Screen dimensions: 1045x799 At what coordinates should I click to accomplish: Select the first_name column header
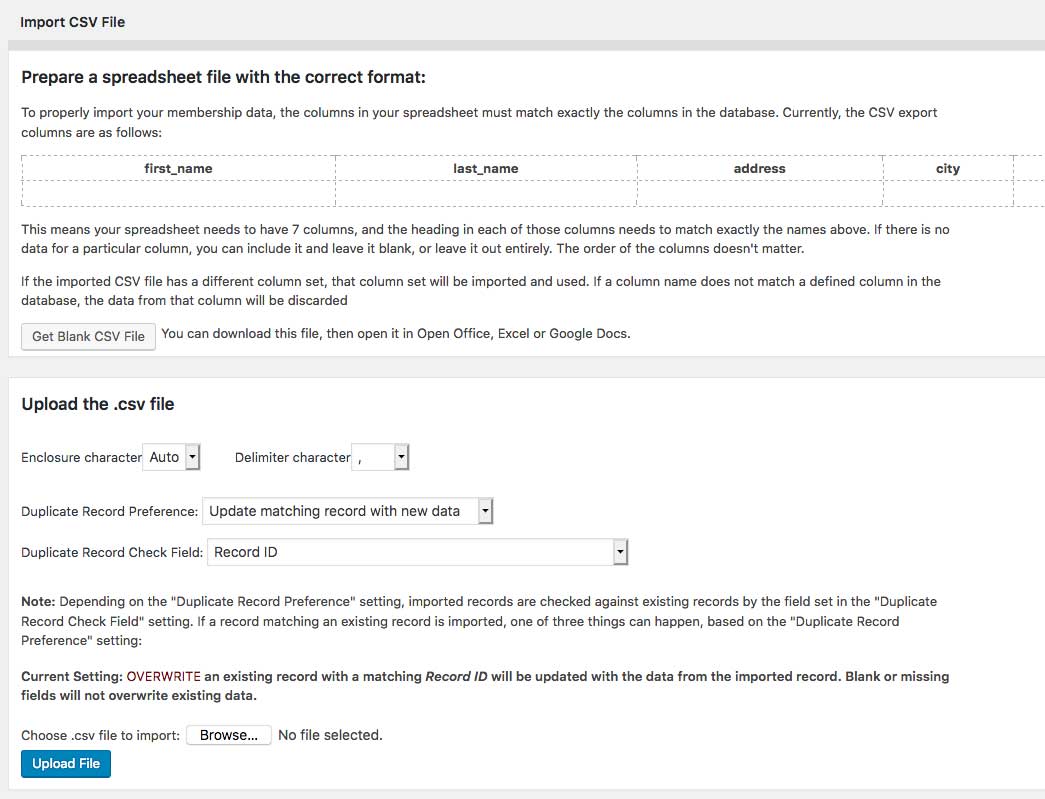pyautogui.click(x=180, y=168)
